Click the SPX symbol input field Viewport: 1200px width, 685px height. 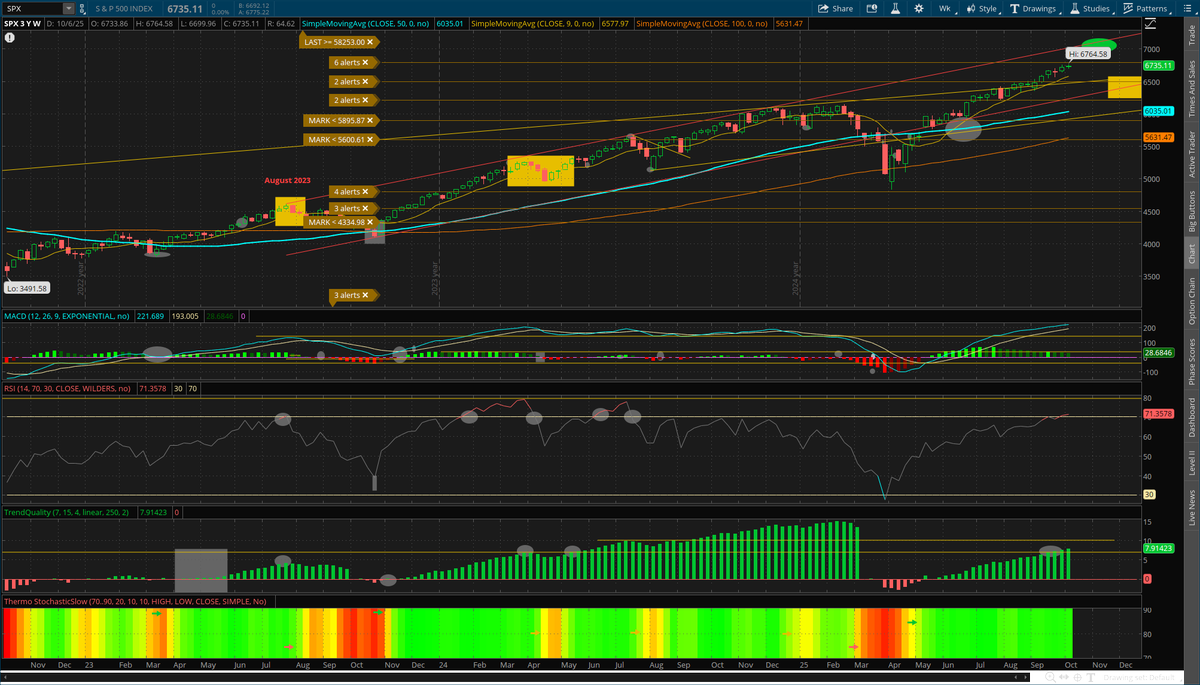click(33, 9)
